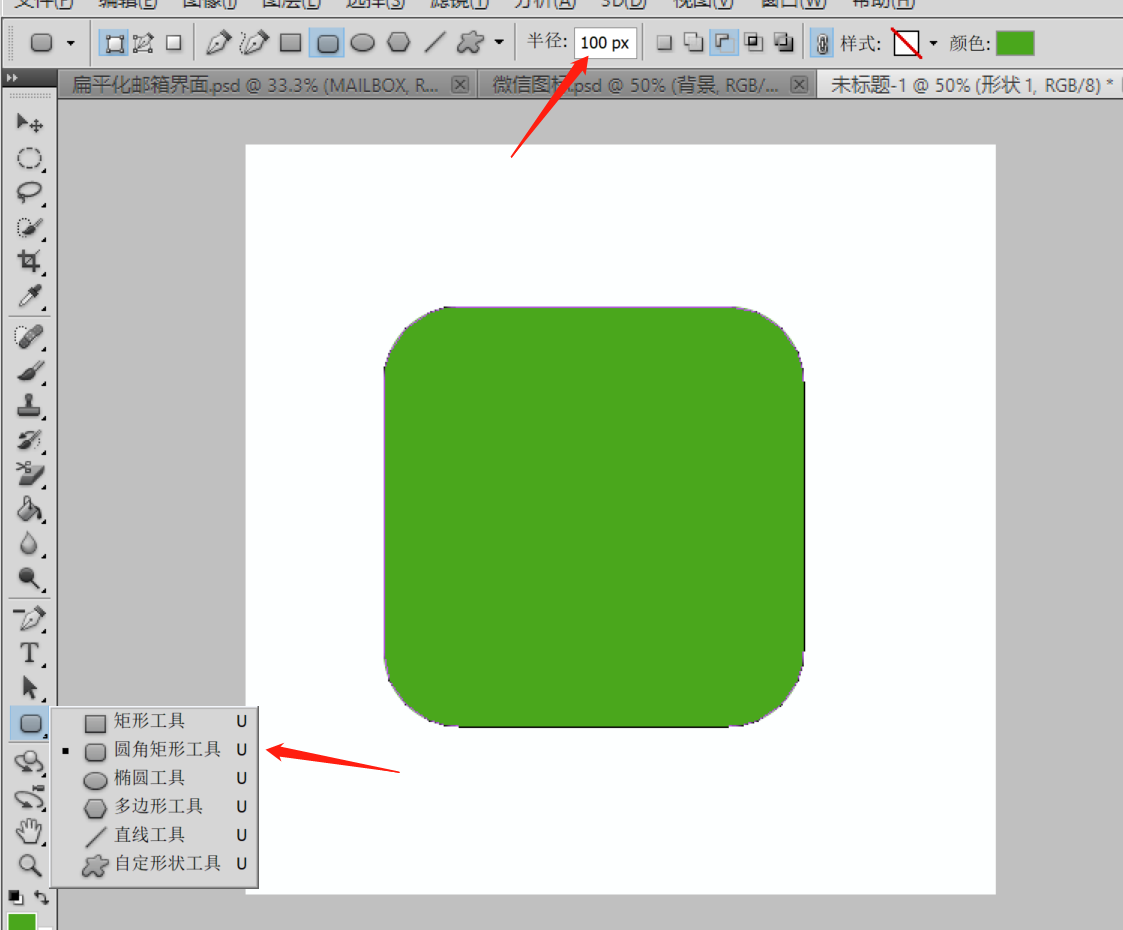Select the Pen tool in the toolbox
This screenshot has width=1123, height=930.
[29, 619]
